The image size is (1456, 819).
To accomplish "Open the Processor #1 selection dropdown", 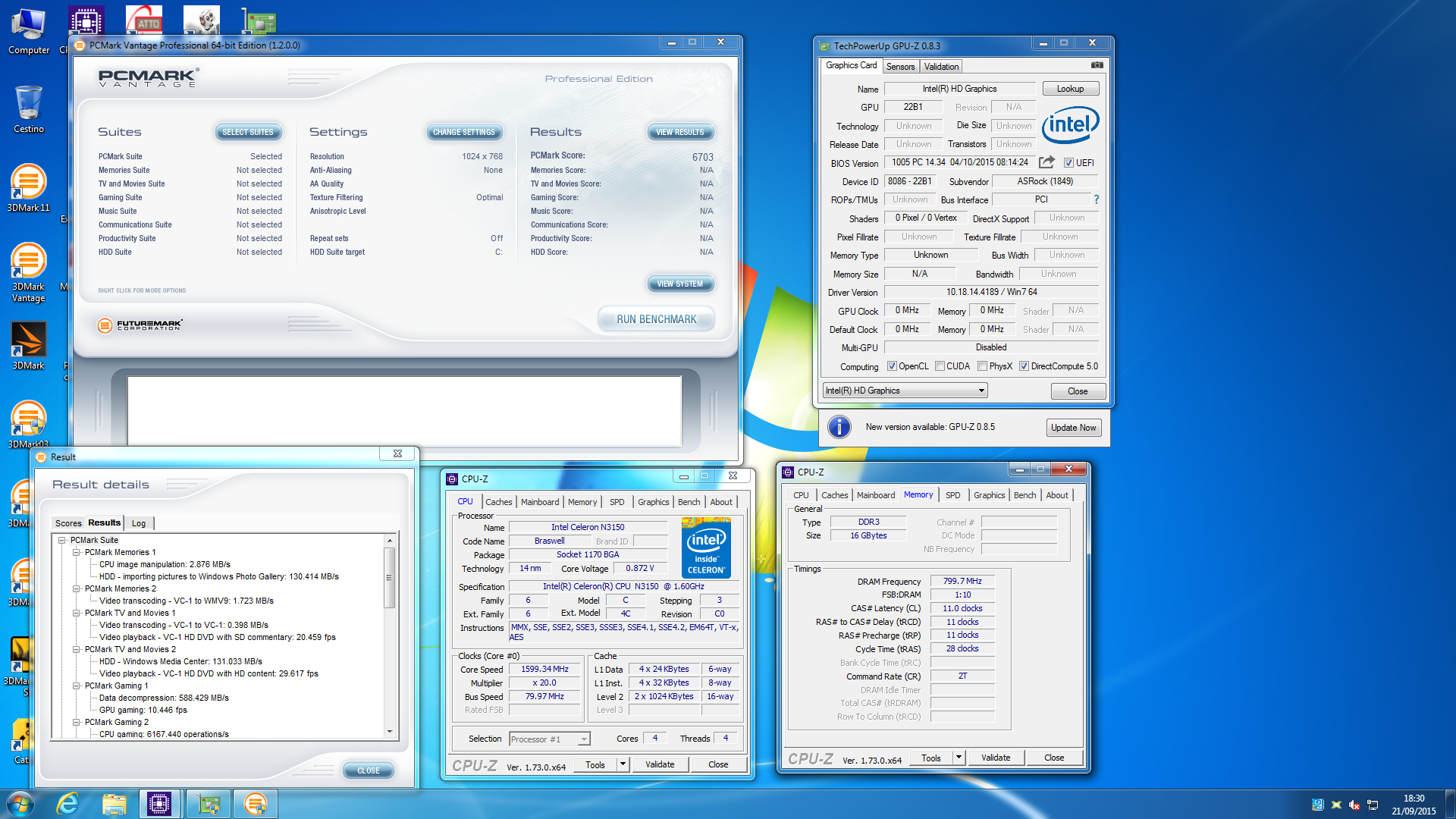I will click(x=550, y=739).
